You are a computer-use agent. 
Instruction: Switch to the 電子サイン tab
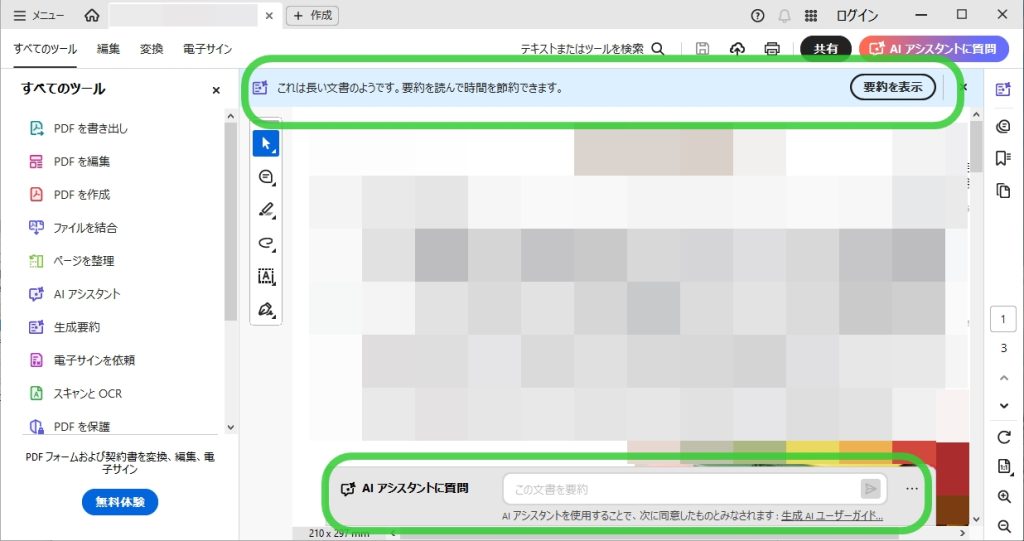pyautogui.click(x=208, y=48)
